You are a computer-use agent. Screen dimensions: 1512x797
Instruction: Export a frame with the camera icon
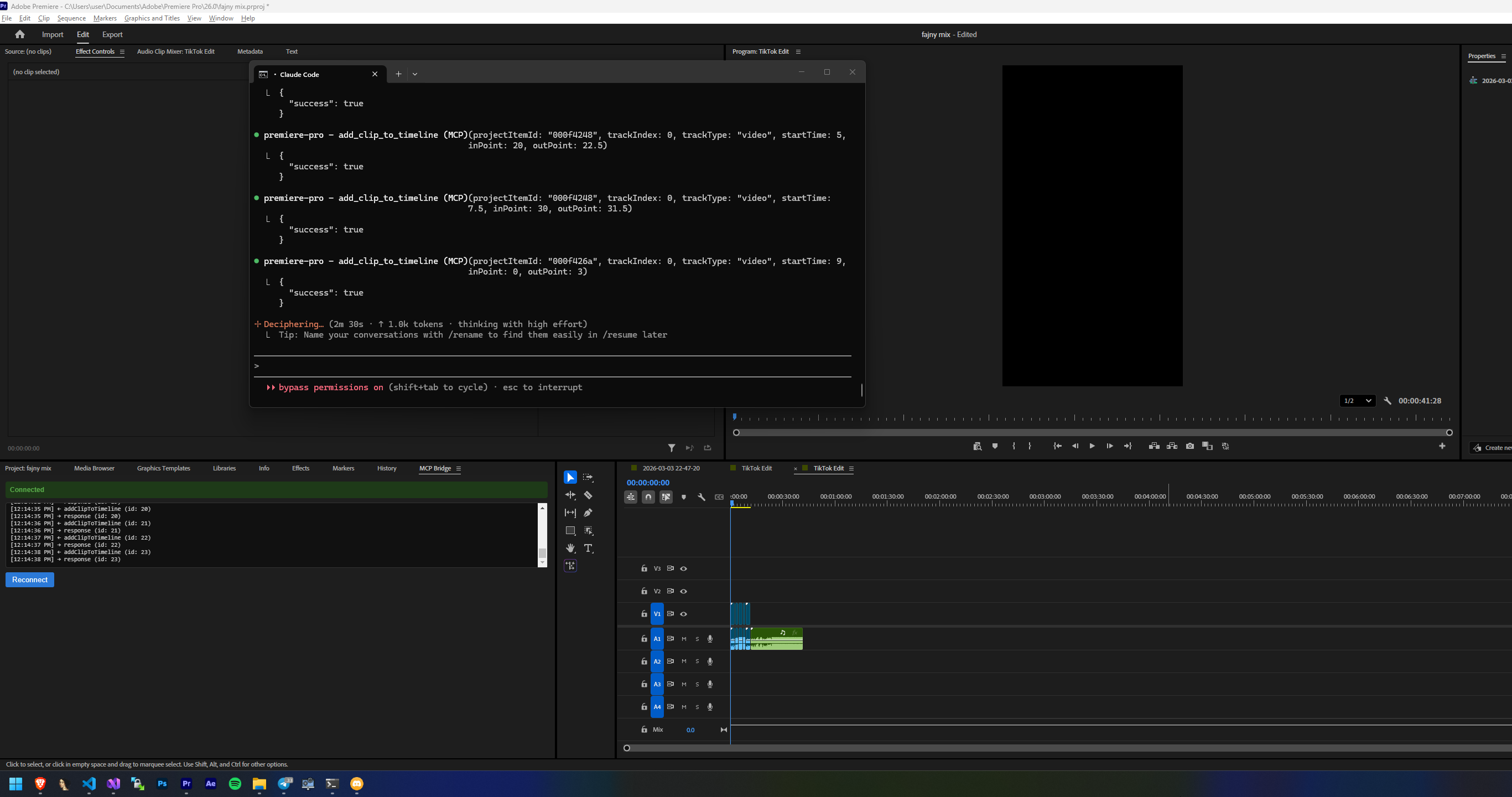tap(1190, 446)
